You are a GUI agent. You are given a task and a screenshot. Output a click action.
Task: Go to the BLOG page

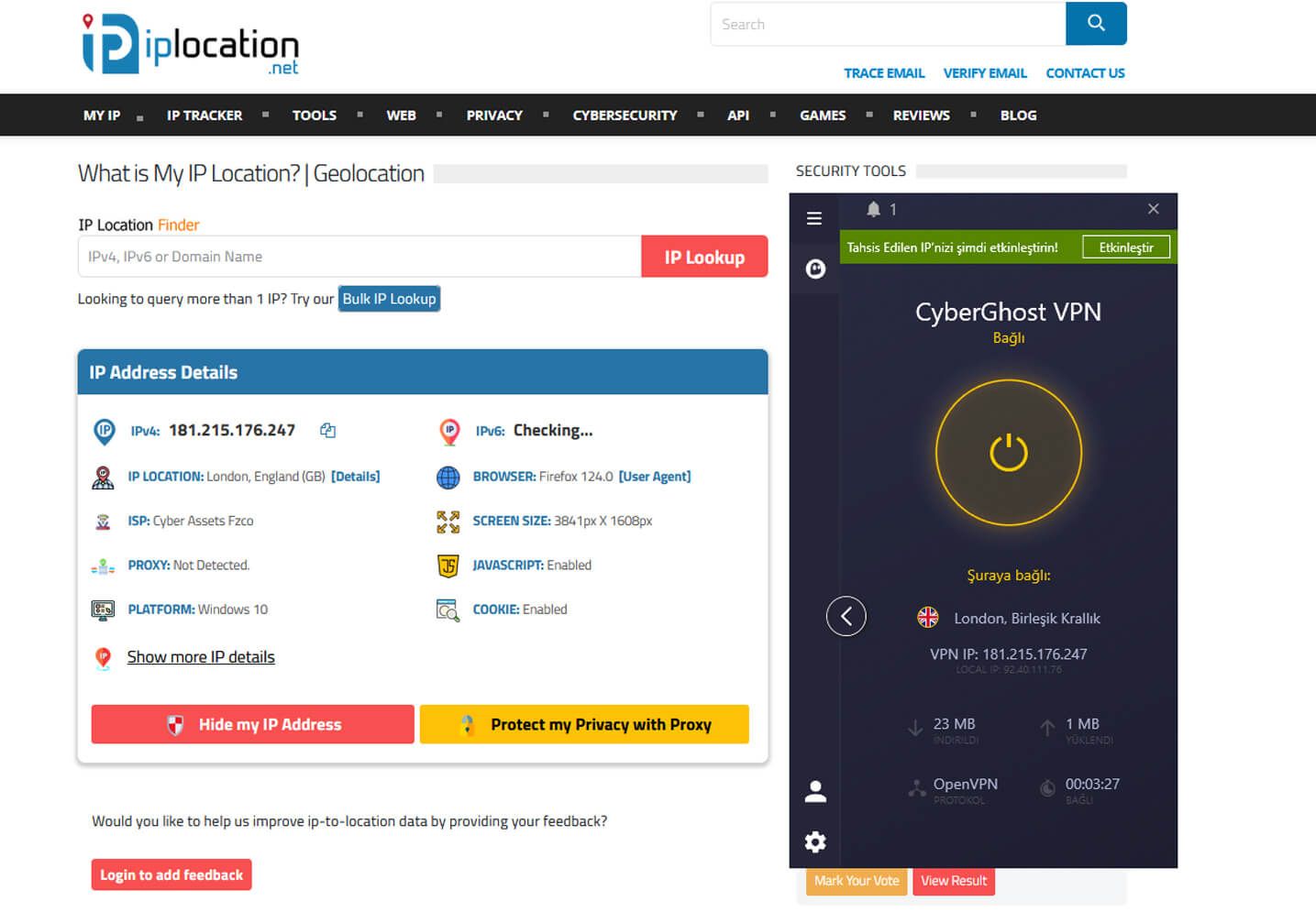1019,115
